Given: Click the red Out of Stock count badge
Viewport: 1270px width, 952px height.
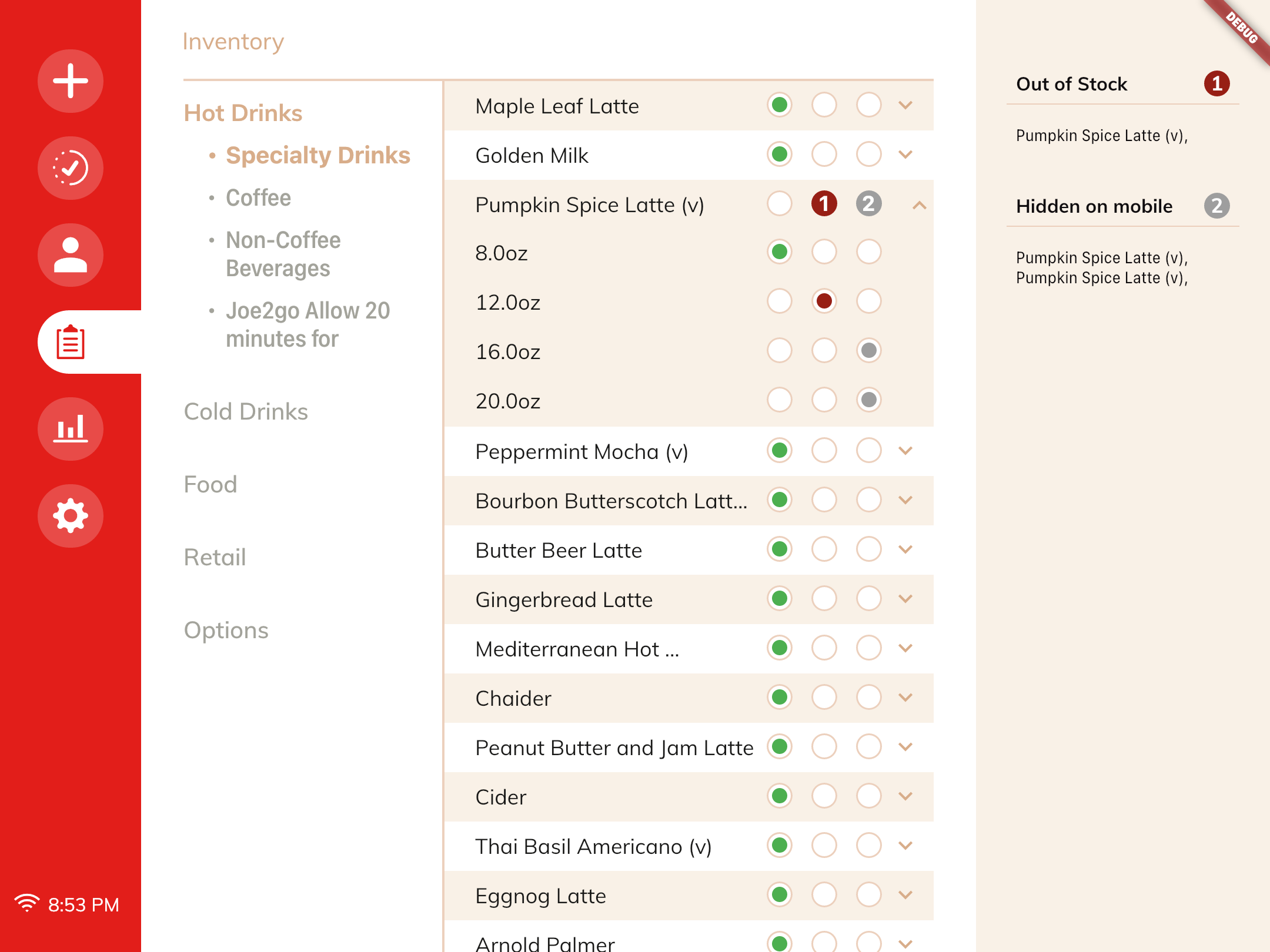Looking at the screenshot, I should click(x=1216, y=83).
